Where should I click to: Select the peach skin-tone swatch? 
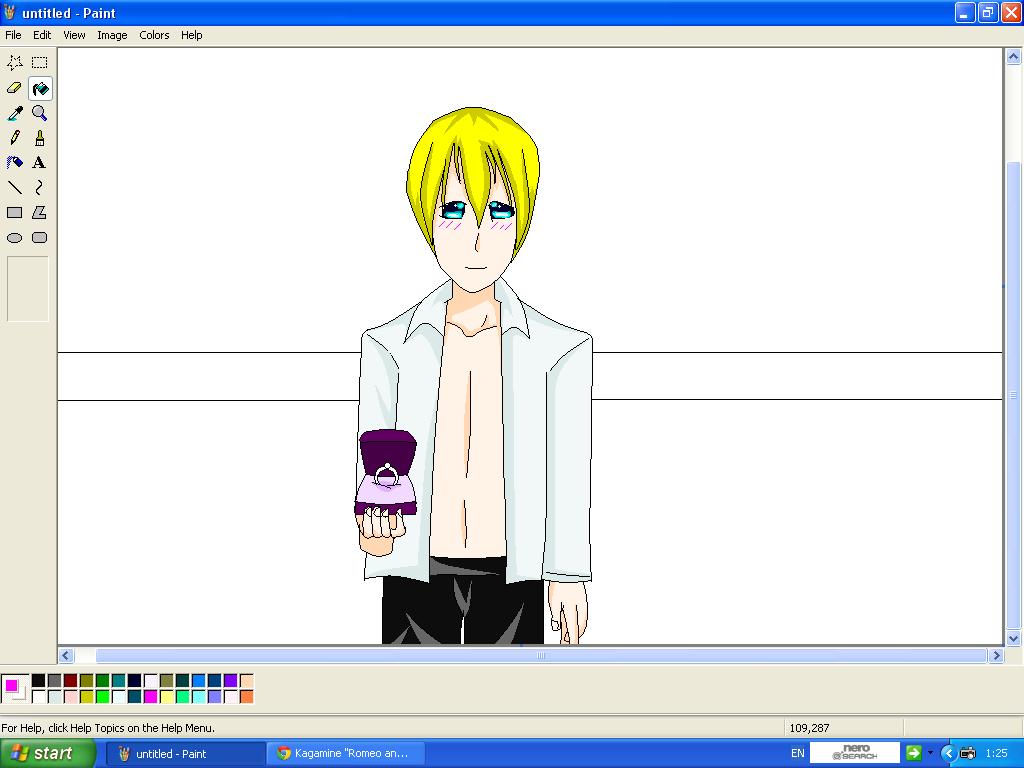tap(247, 681)
